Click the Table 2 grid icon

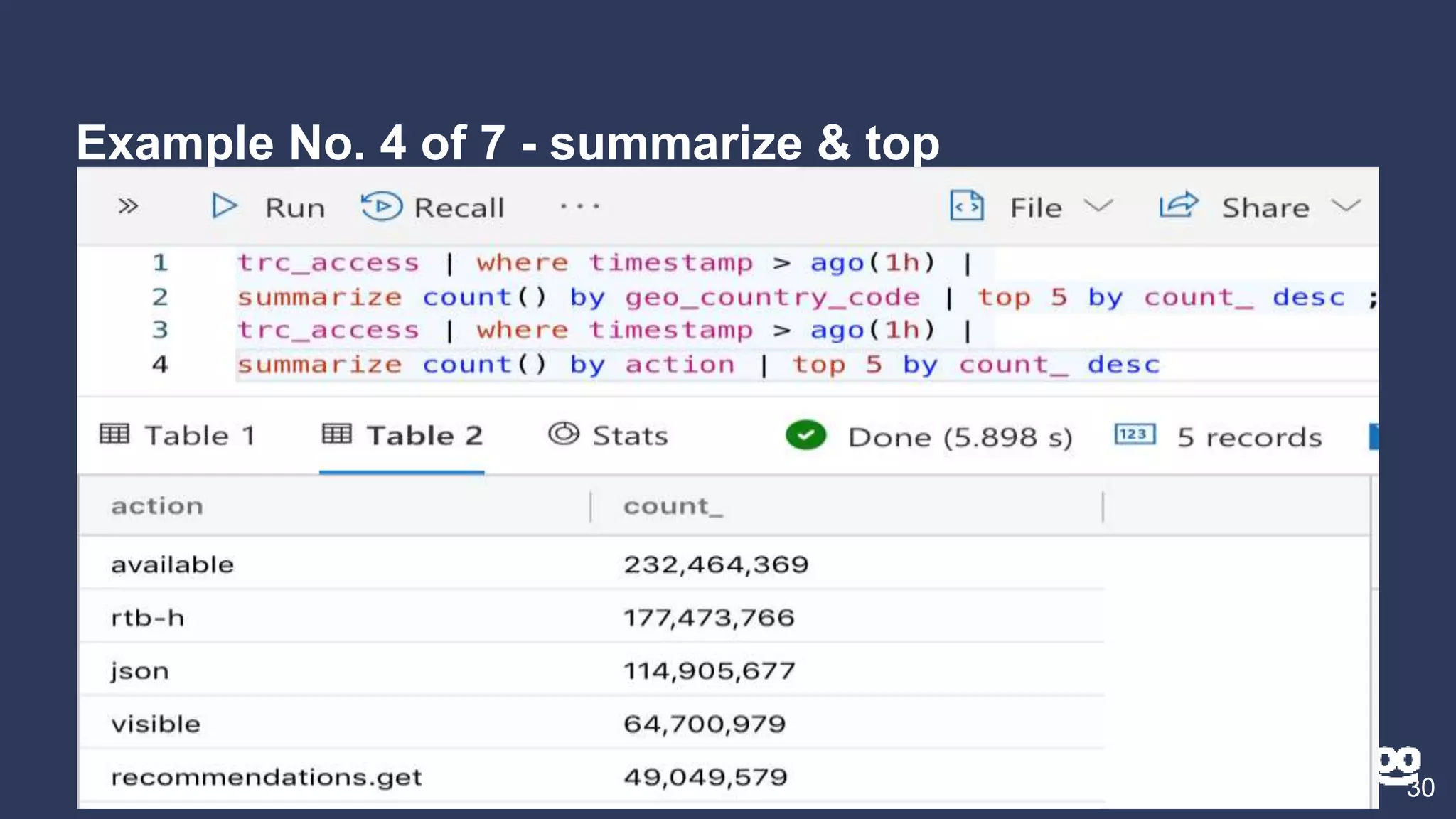point(336,433)
